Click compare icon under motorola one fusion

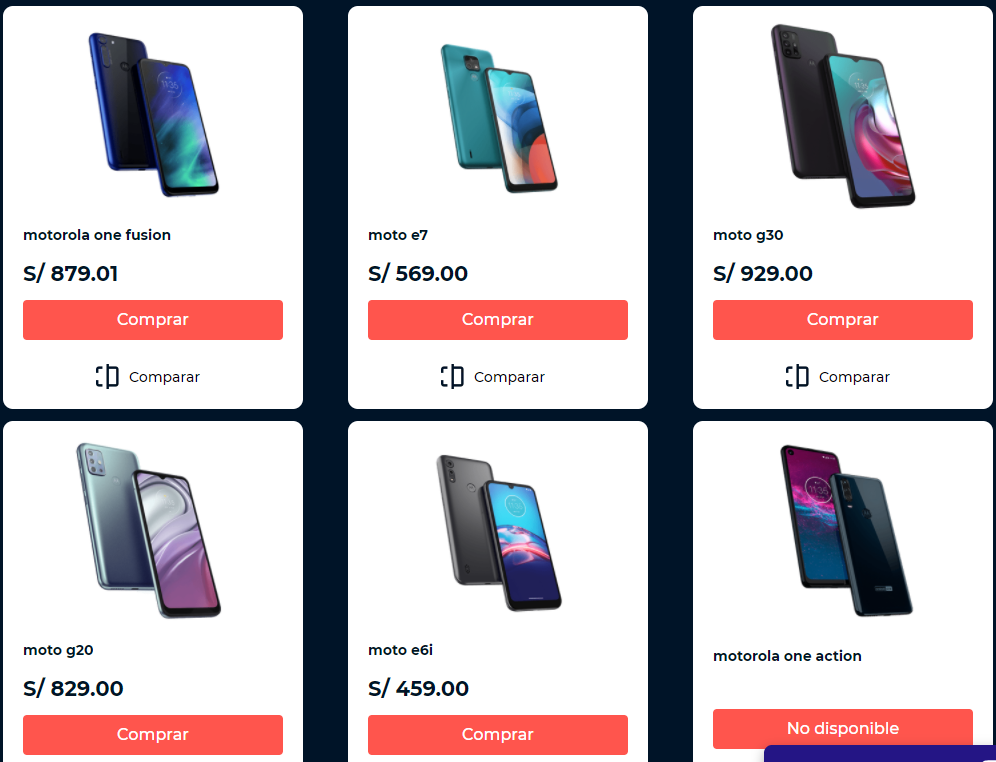coord(107,377)
